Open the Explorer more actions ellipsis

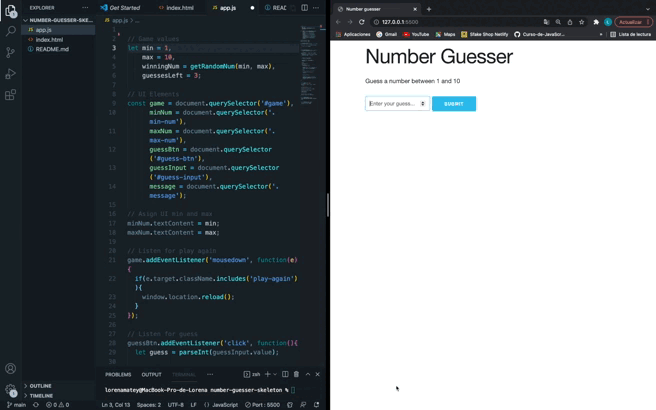(x=85, y=8)
